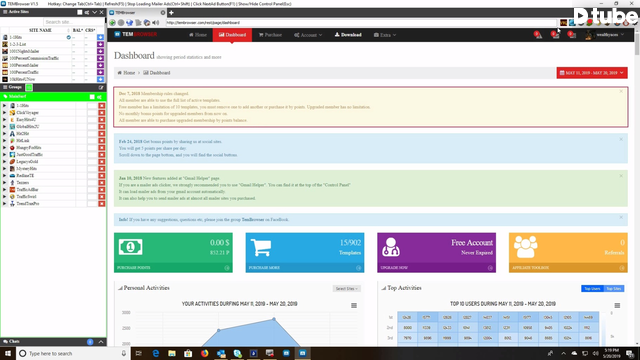This screenshot has width=640, height=360.
Task: Open the Download nav item
Action: click(348, 35)
